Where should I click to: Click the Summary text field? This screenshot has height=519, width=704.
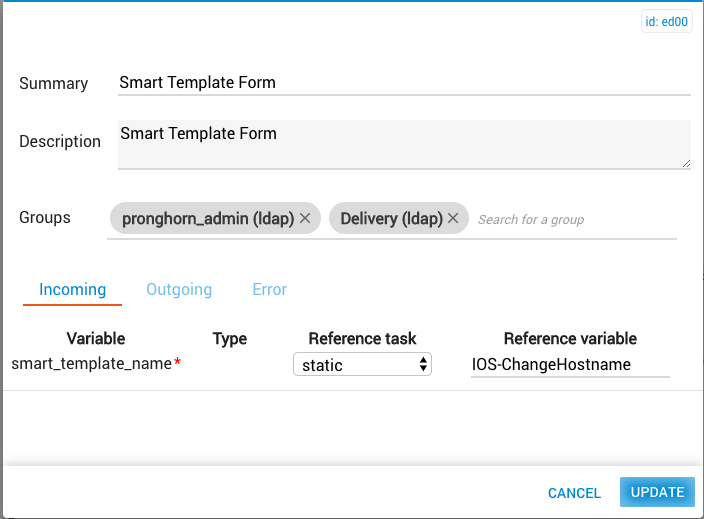(404, 83)
